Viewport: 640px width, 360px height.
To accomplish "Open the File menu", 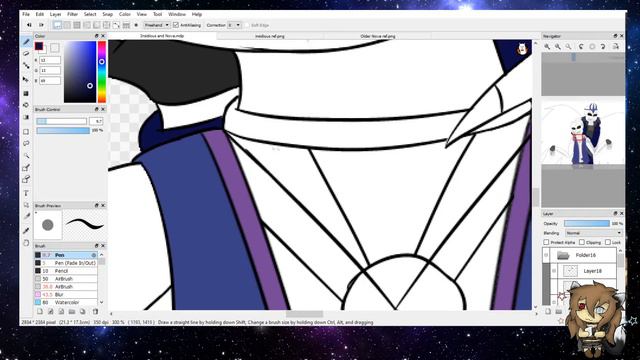I will [x=26, y=14].
